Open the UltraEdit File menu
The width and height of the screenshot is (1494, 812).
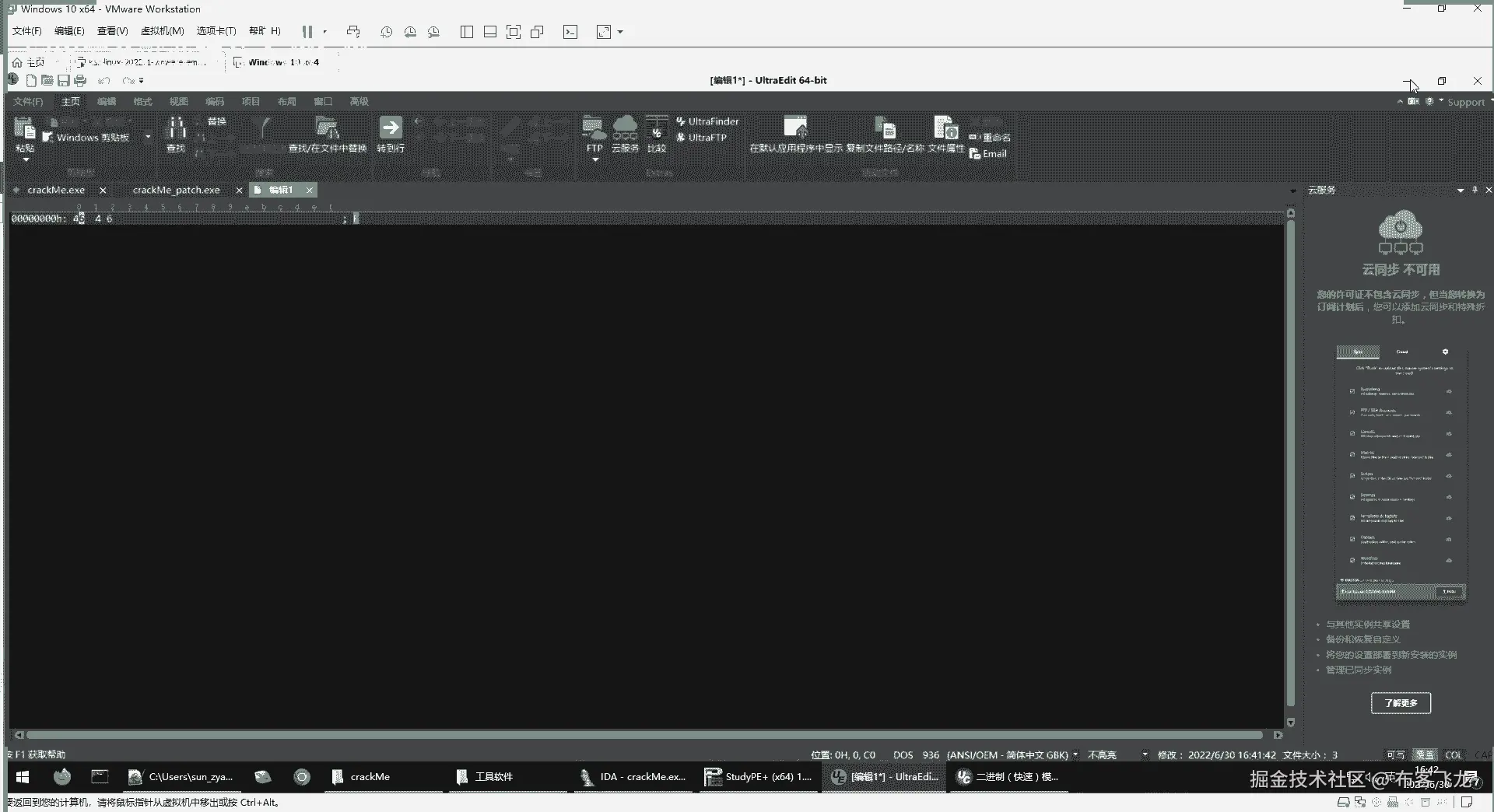[28, 102]
